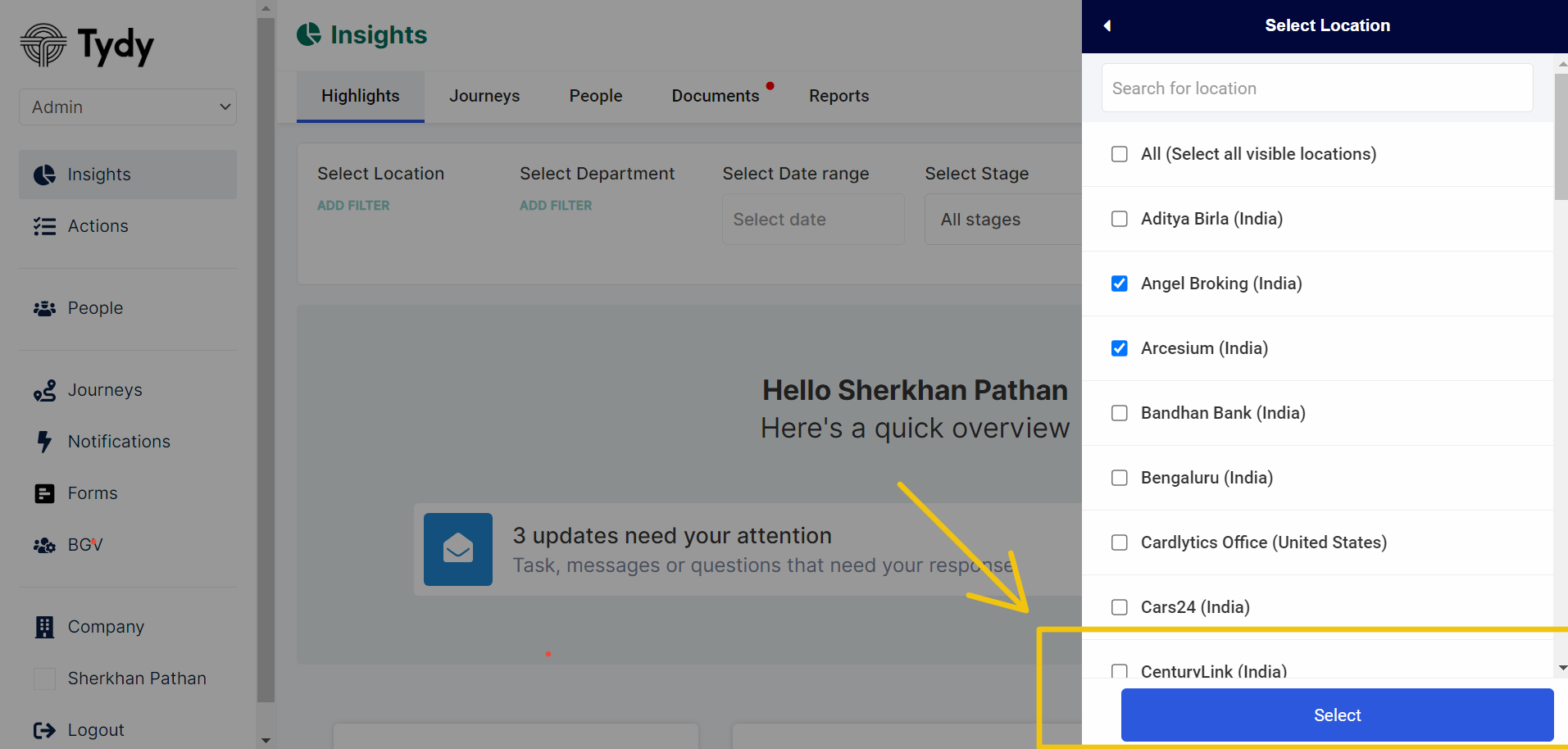Open the All stages dropdown
The width and height of the screenshot is (1568, 749).
pos(1003,220)
